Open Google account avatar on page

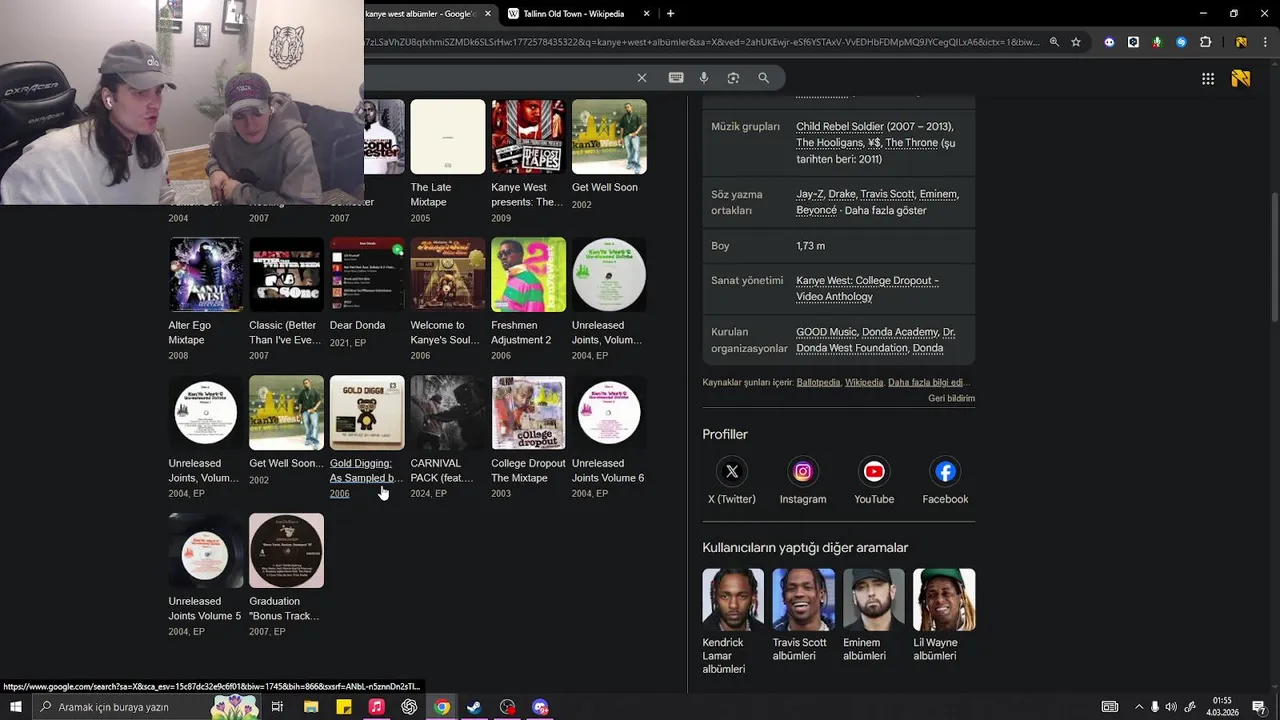[x=1241, y=78]
